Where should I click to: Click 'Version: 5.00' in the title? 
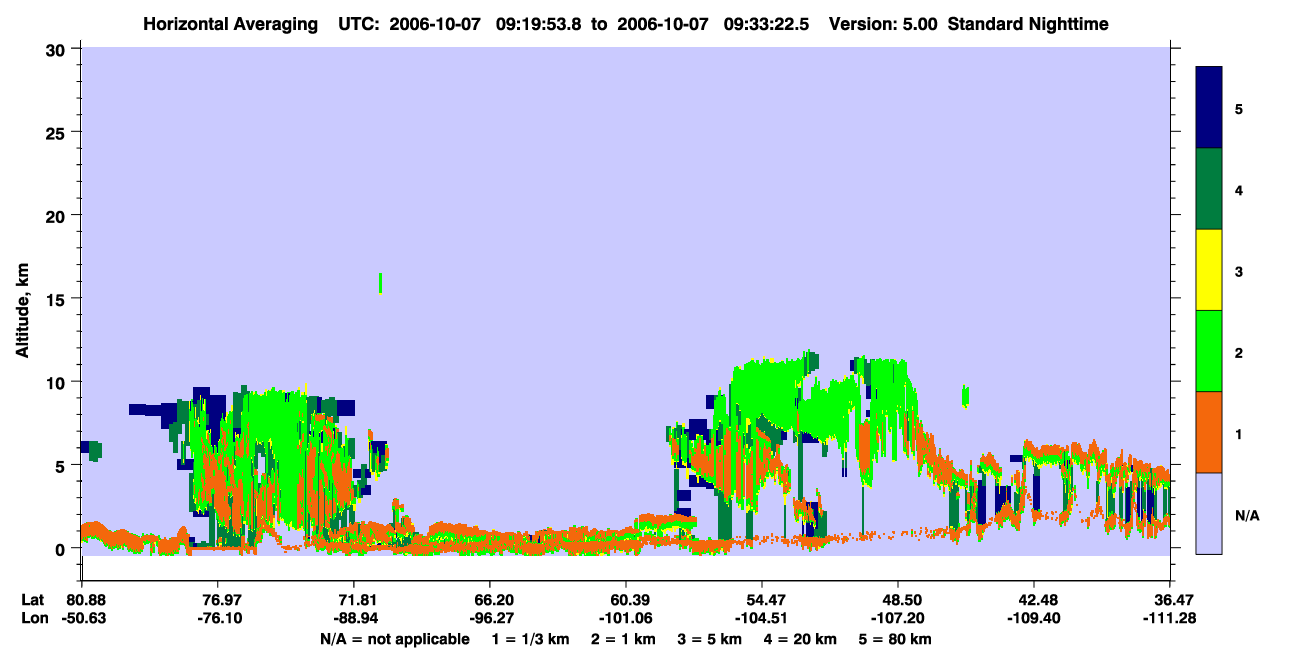(x=881, y=24)
